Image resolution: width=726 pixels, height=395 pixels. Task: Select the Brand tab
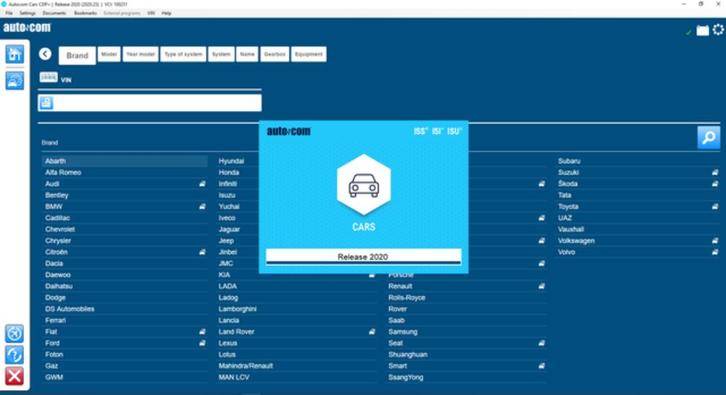tap(77, 56)
